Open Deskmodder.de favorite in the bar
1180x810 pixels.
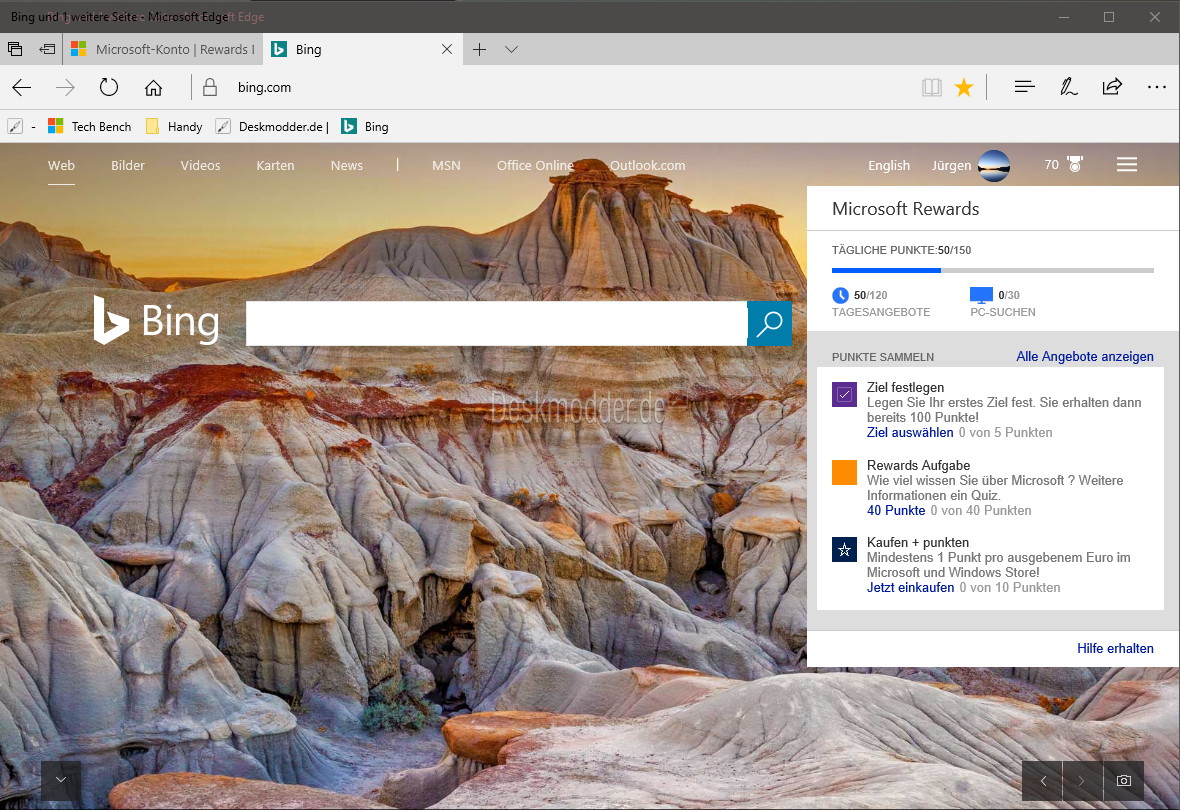click(272, 126)
